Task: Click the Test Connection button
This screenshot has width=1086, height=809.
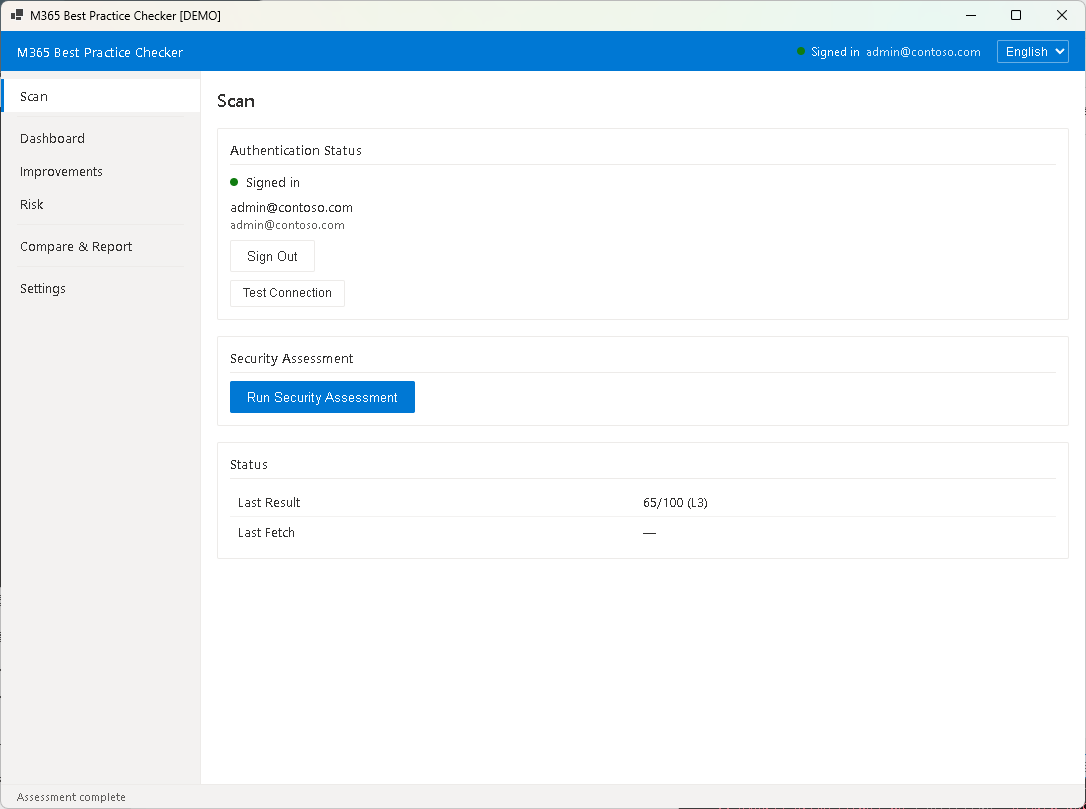Action: 287,293
